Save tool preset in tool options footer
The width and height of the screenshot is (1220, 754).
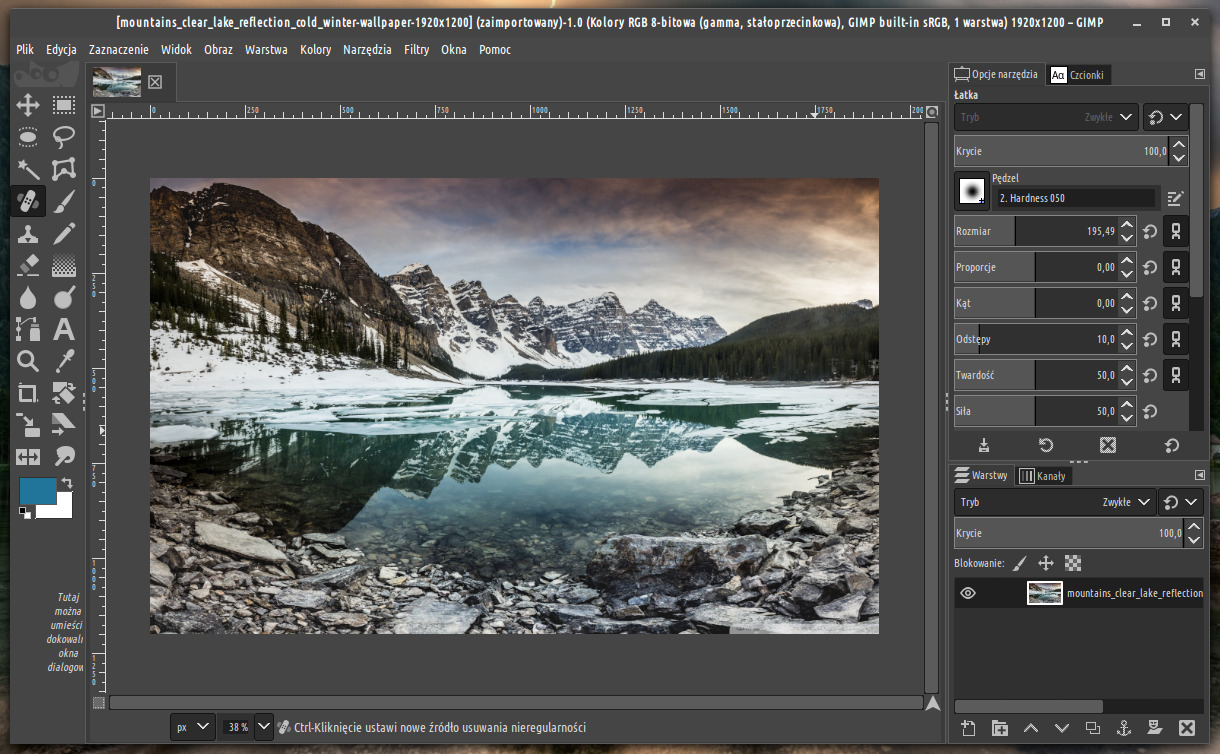coord(984,445)
